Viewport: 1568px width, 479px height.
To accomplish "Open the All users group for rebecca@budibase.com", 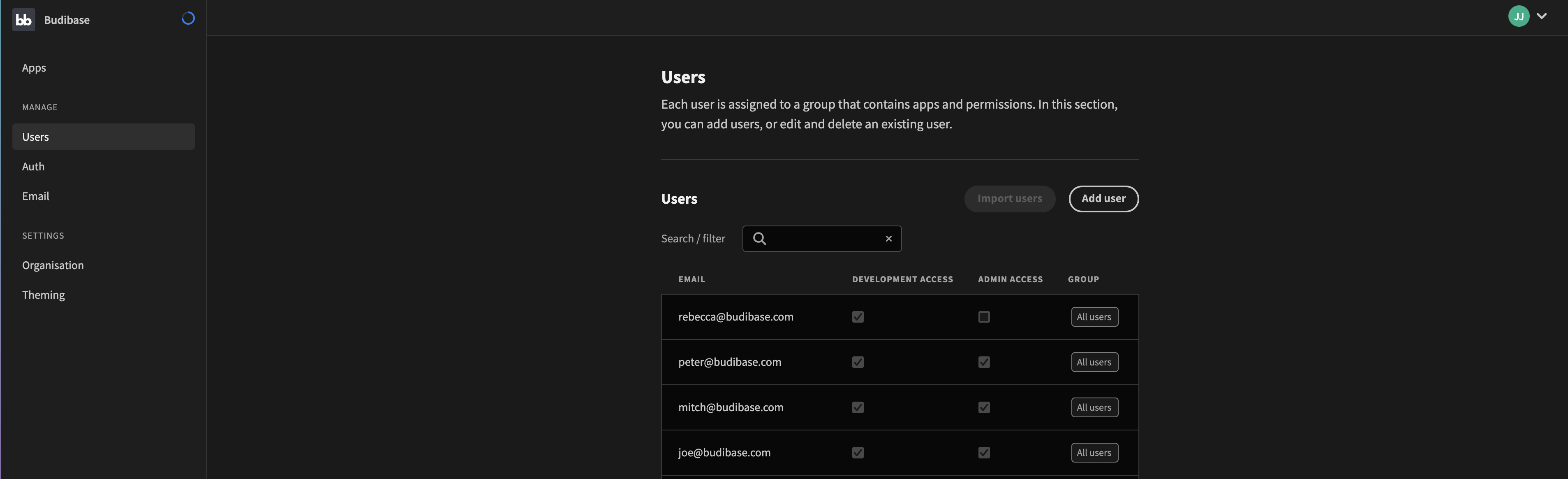I will coord(1094,317).
